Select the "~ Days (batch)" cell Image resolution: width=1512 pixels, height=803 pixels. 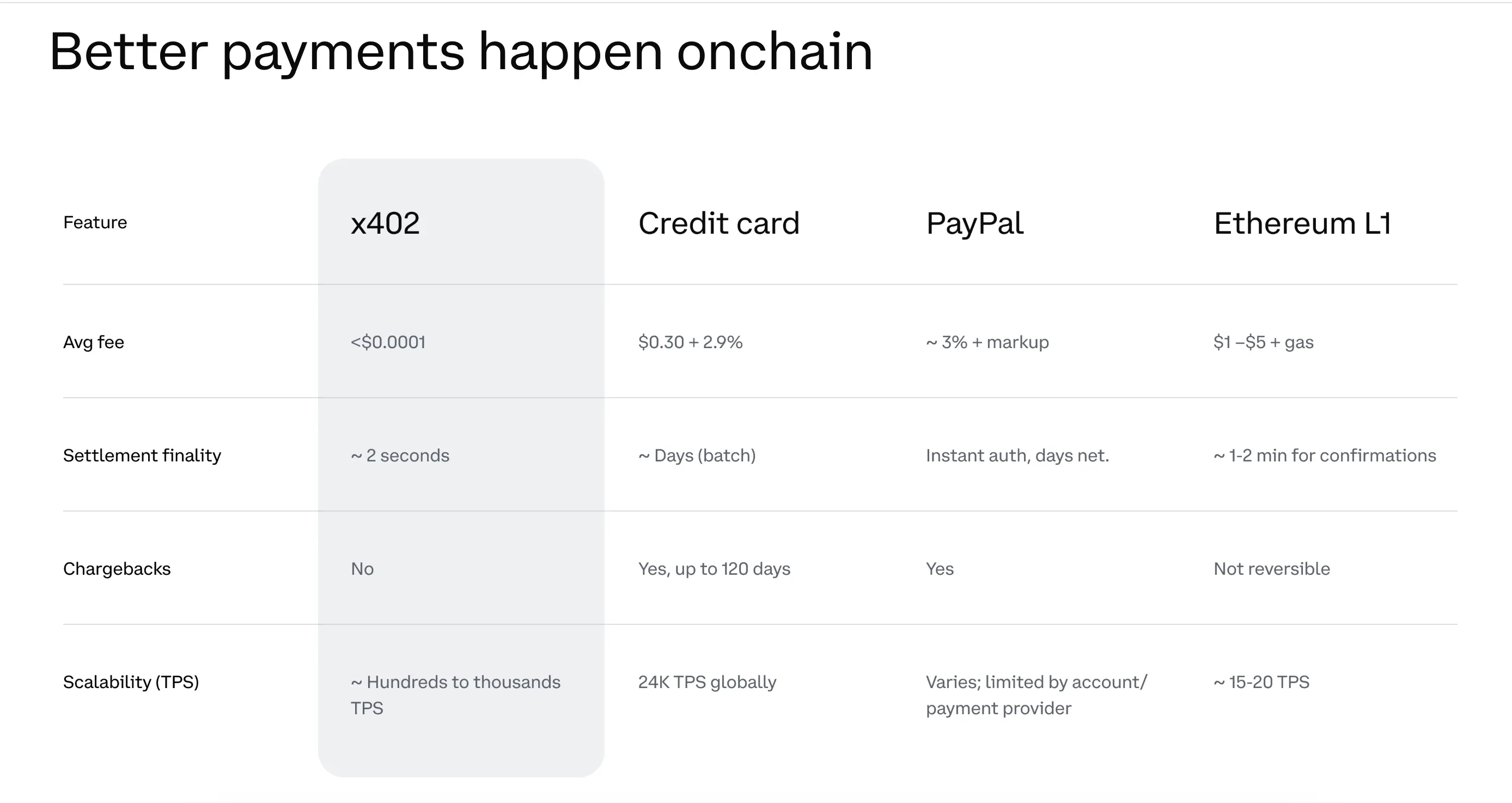click(697, 455)
